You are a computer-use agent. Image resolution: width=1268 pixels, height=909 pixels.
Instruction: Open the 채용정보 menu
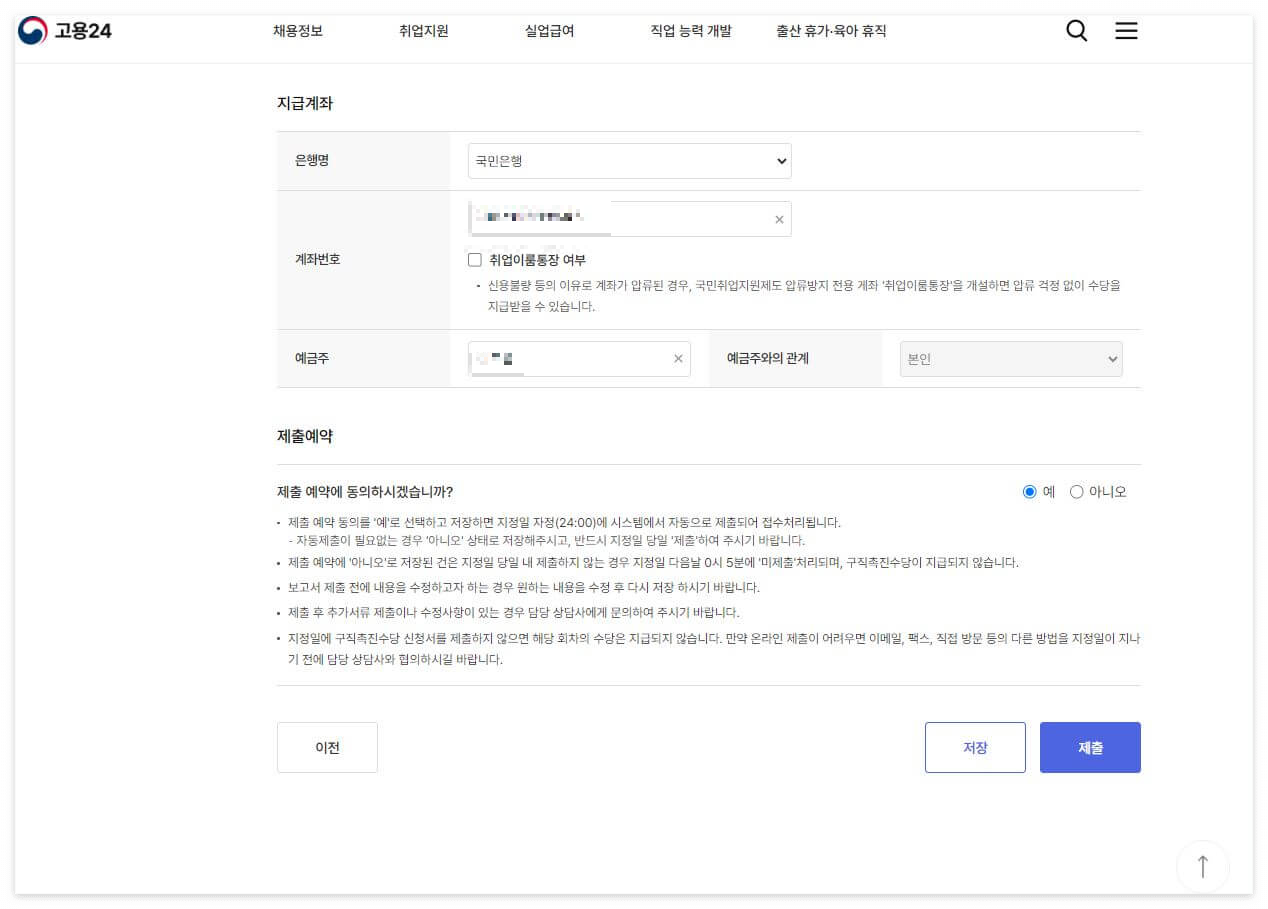(298, 31)
